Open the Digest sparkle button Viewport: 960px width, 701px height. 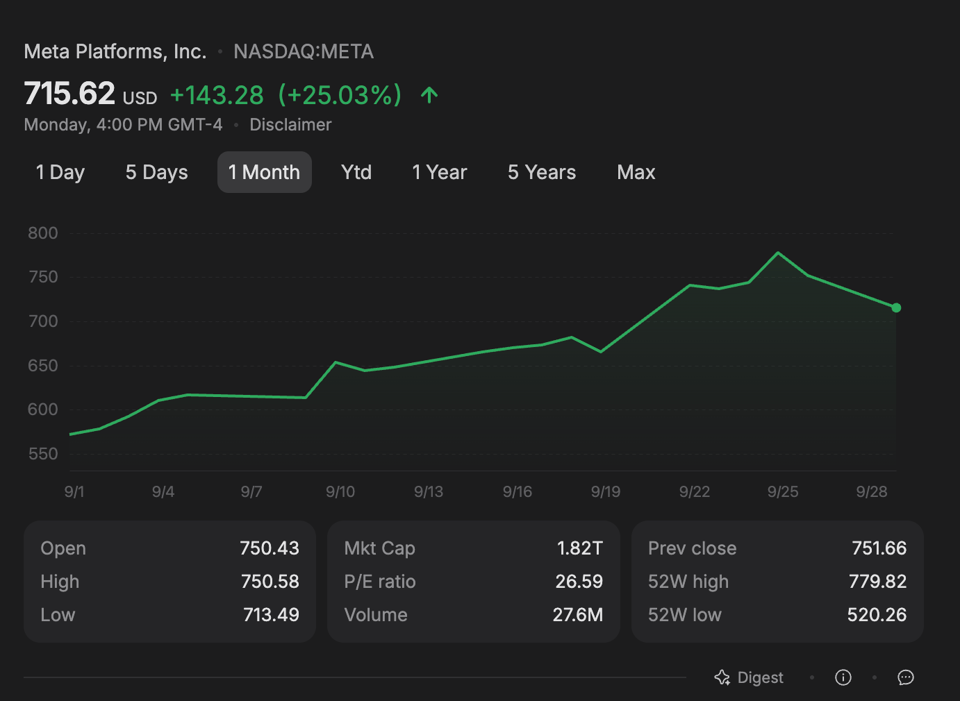(748, 677)
